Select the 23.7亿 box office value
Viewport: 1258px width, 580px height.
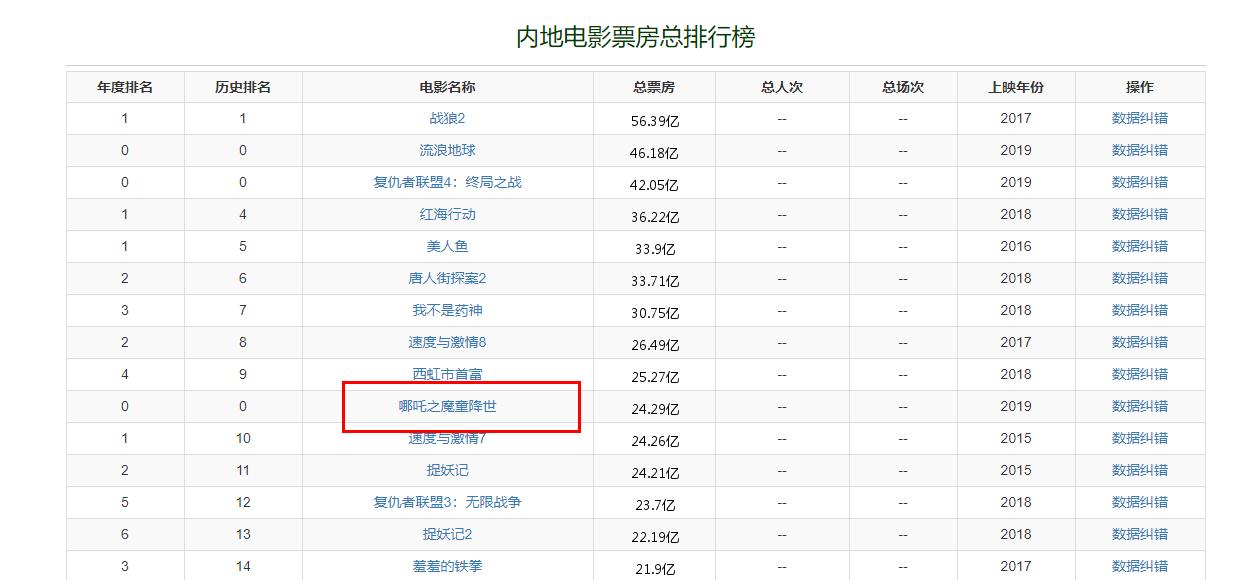pos(655,505)
